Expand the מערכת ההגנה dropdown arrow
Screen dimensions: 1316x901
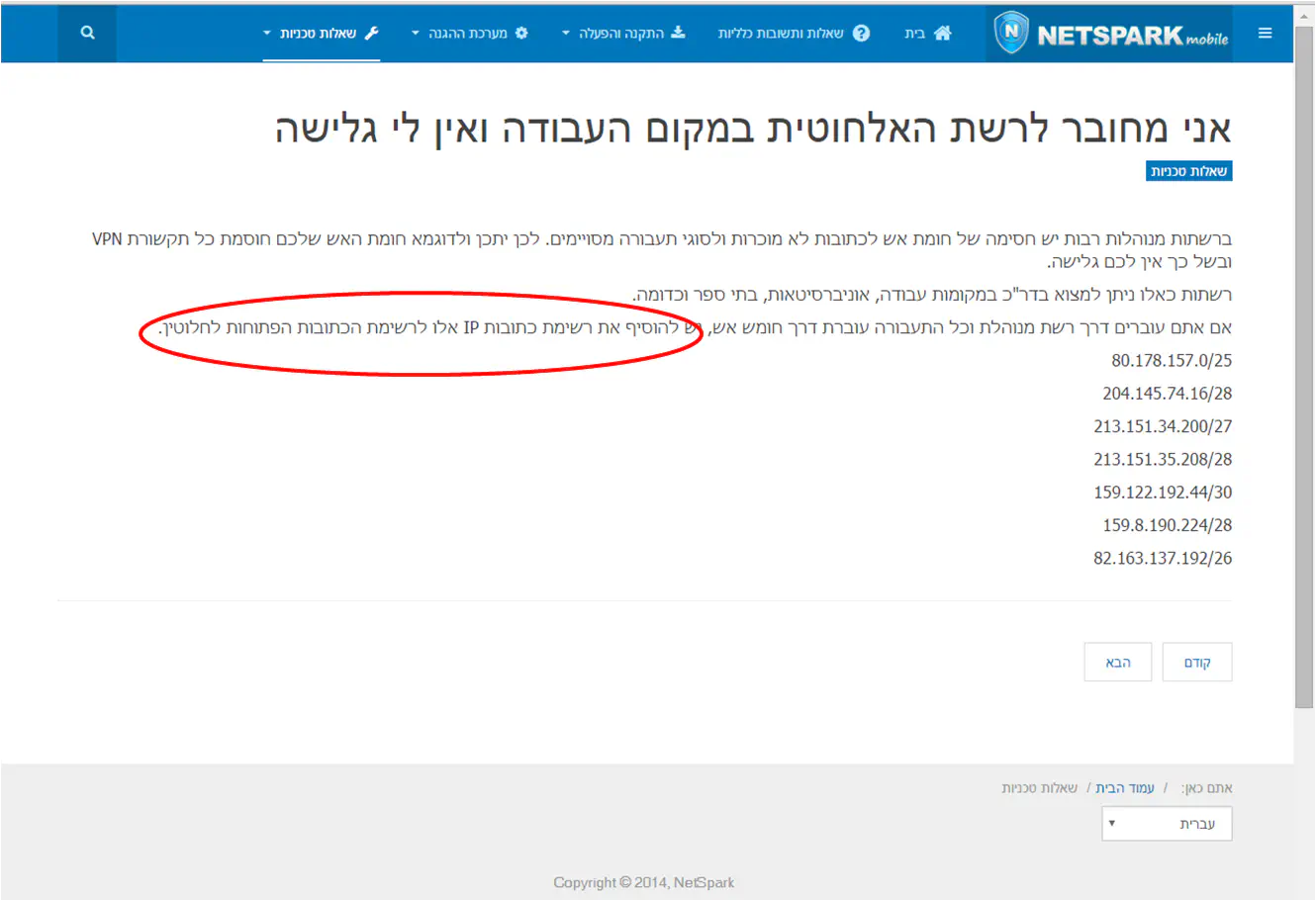tap(415, 34)
